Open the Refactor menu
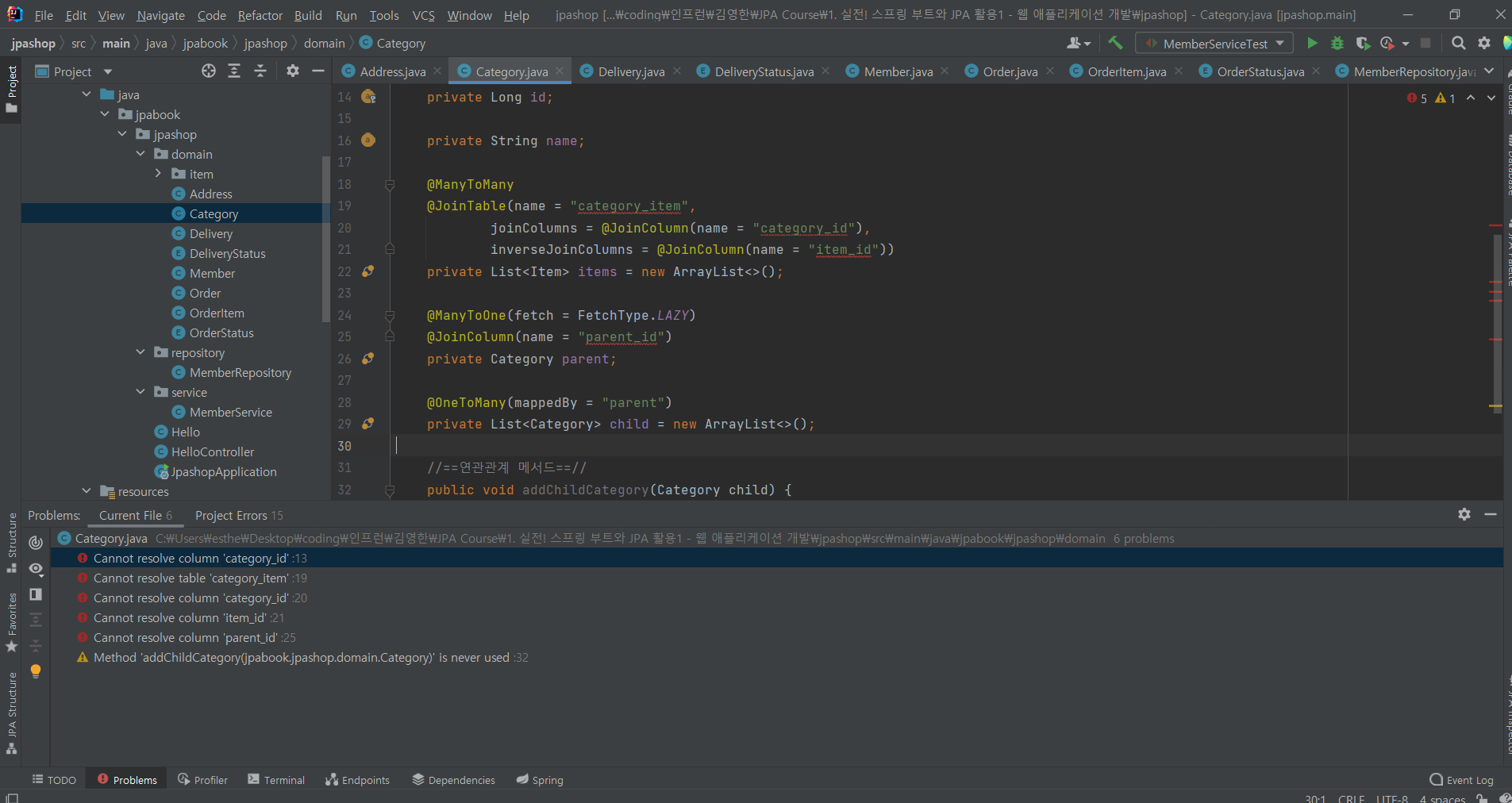 pyautogui.click(x=260, y=15)
